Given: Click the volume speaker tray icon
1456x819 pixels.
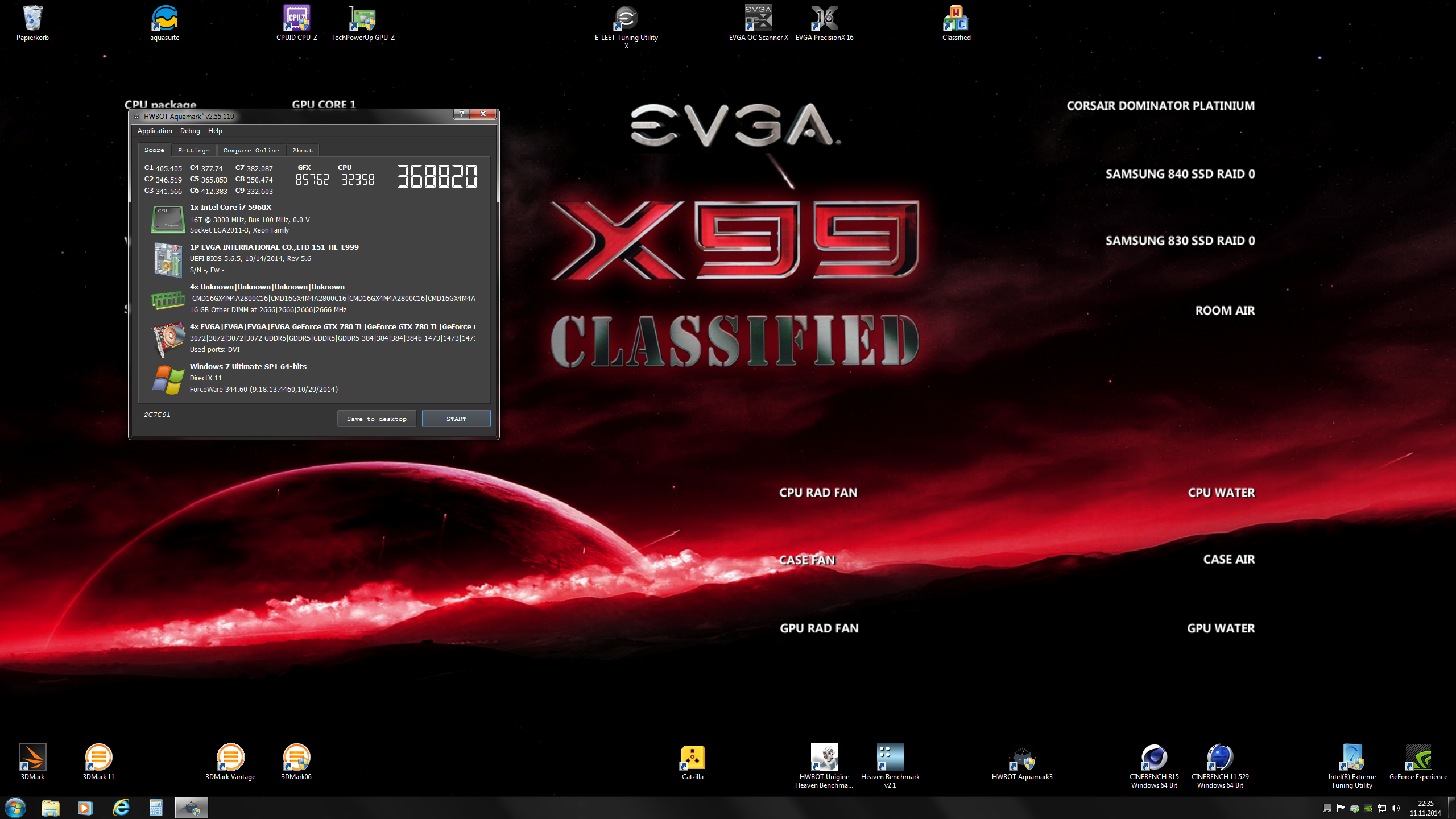Looking at the screenshot, I should point(1395,808).
